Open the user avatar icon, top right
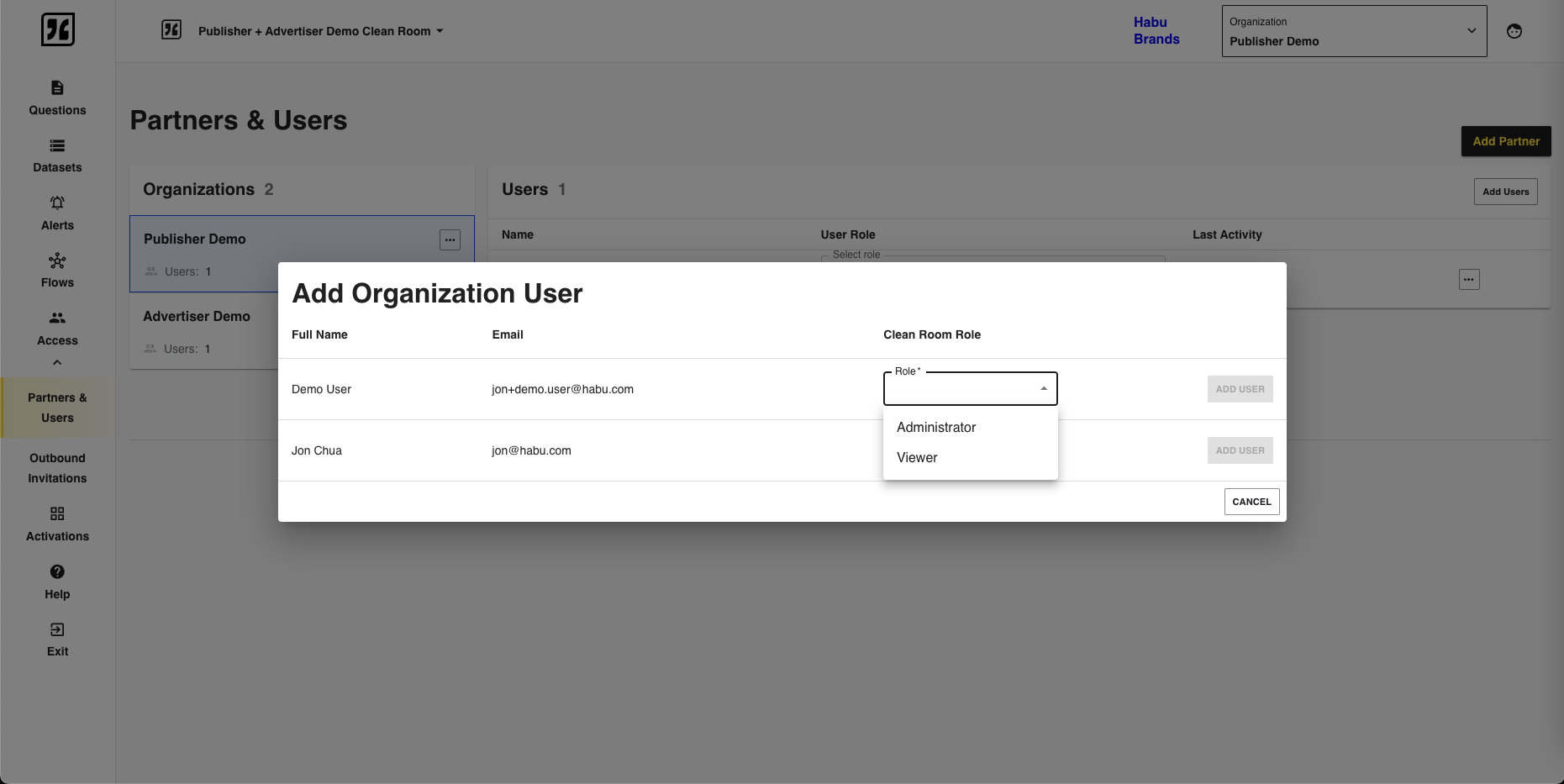The image size is (1564, 784). click(x=1514, y=31)
